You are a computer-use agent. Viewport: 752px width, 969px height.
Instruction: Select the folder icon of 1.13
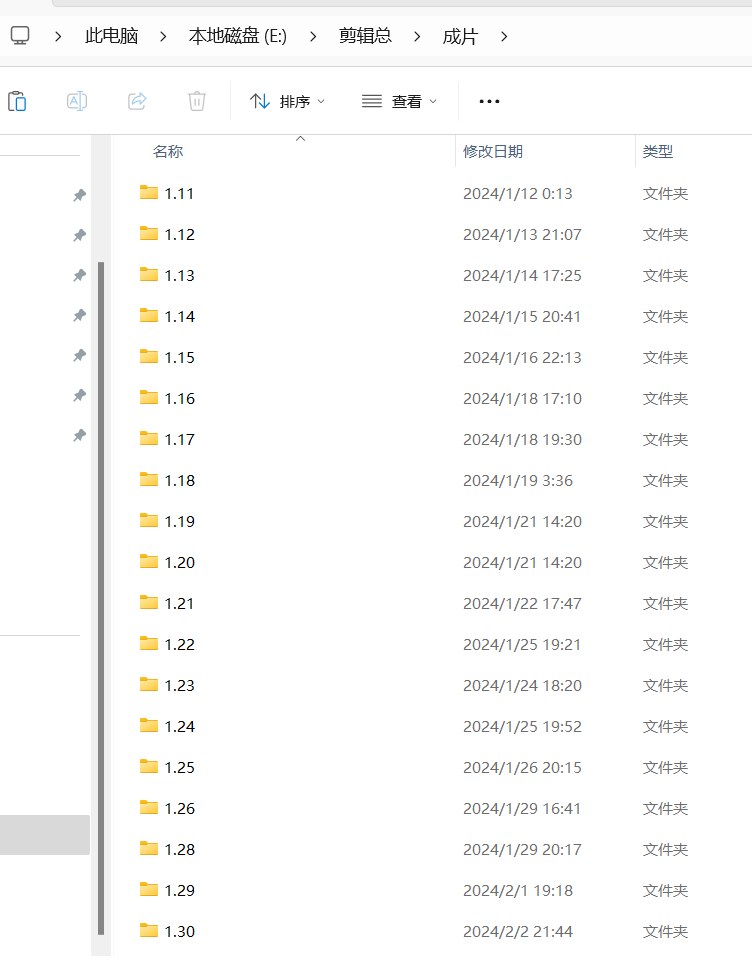click(148, 274)
